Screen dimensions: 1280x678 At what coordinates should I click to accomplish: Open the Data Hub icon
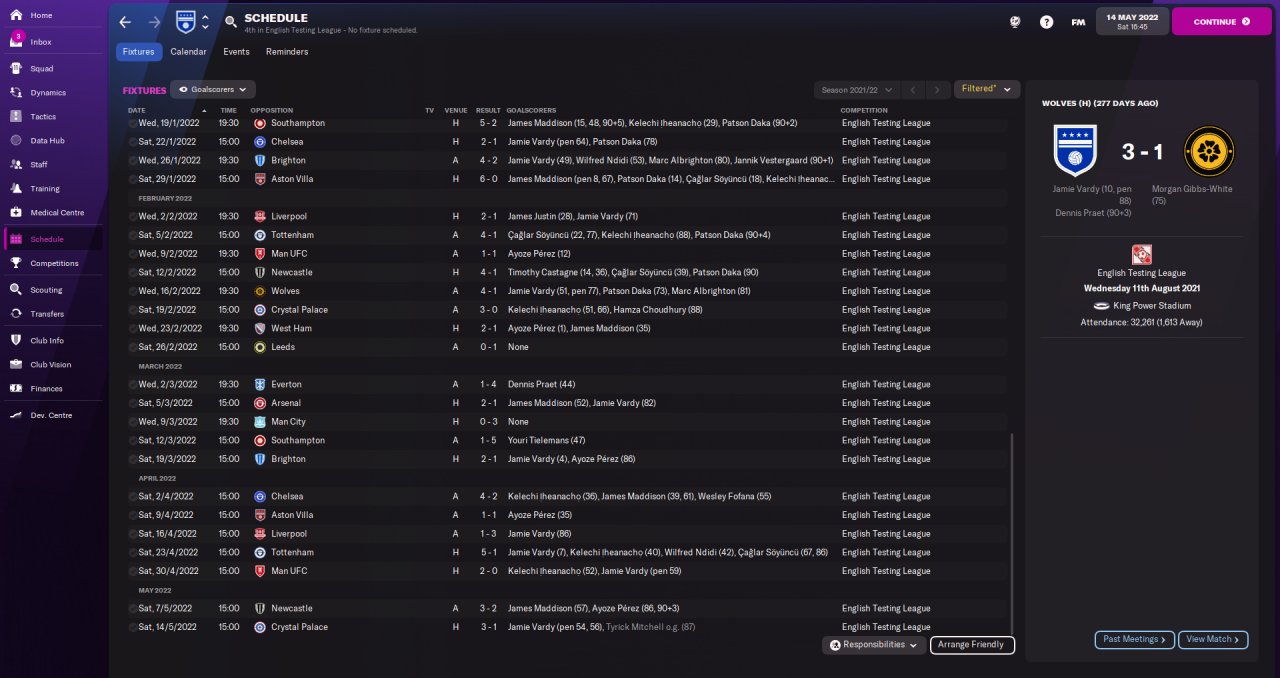pyautogui.click(x=17, y=141)
